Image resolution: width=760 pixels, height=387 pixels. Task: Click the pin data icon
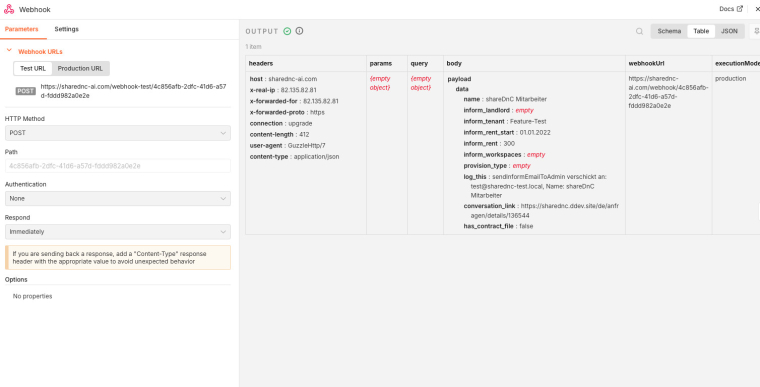tap(756, 31)
